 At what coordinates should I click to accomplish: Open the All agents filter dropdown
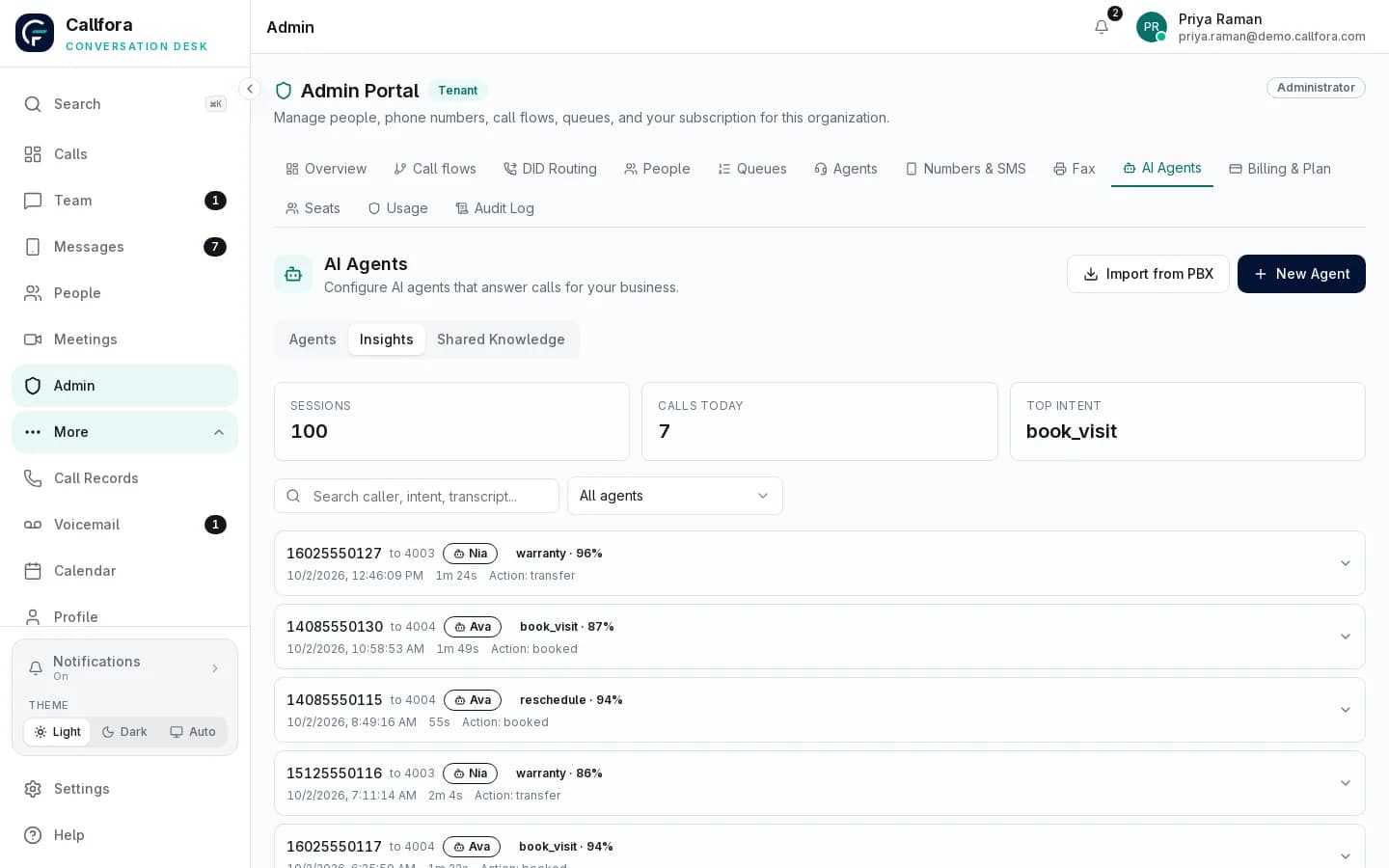675,496
